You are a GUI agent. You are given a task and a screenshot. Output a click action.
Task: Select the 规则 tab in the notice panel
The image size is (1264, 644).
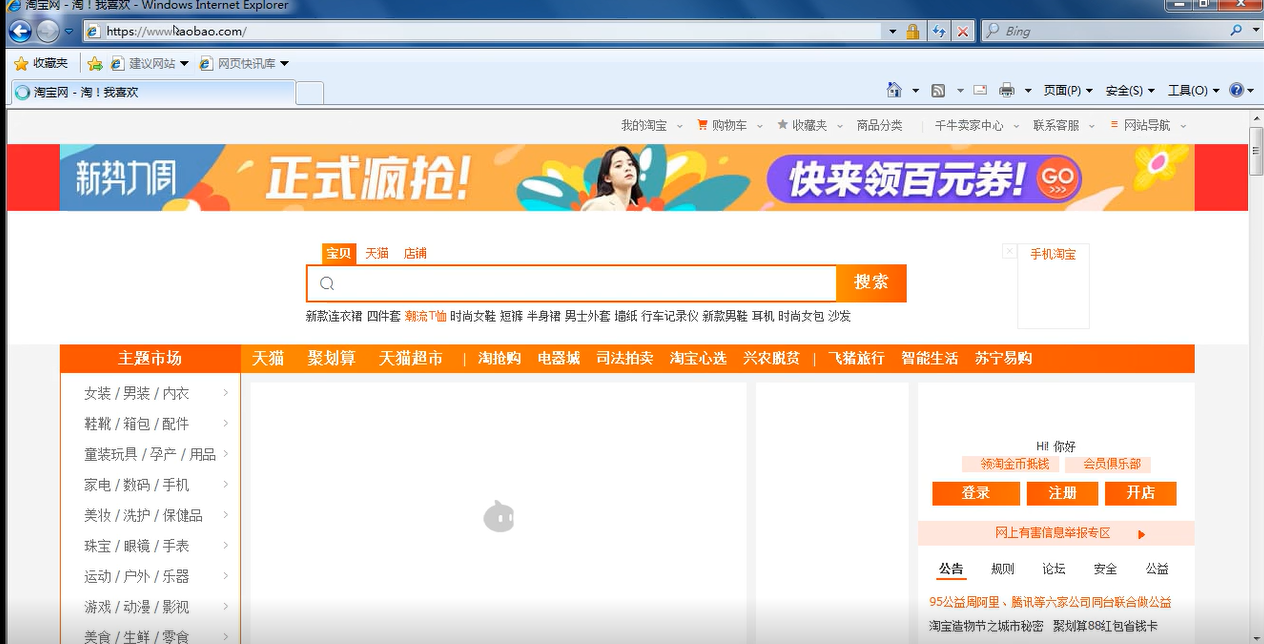pos(1002,568)
